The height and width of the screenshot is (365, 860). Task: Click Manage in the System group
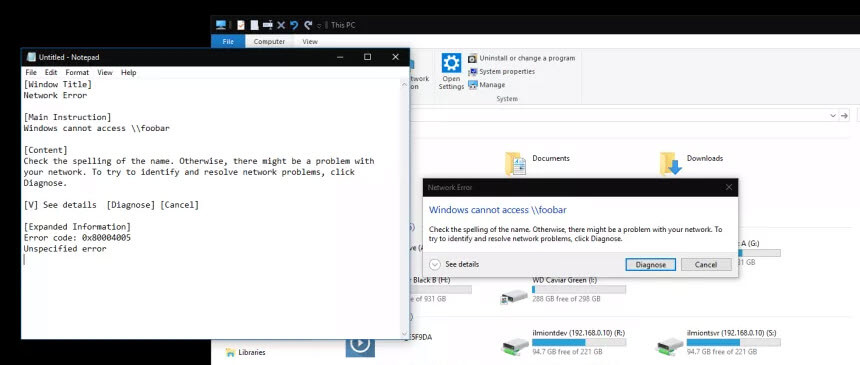pos(486,85)
